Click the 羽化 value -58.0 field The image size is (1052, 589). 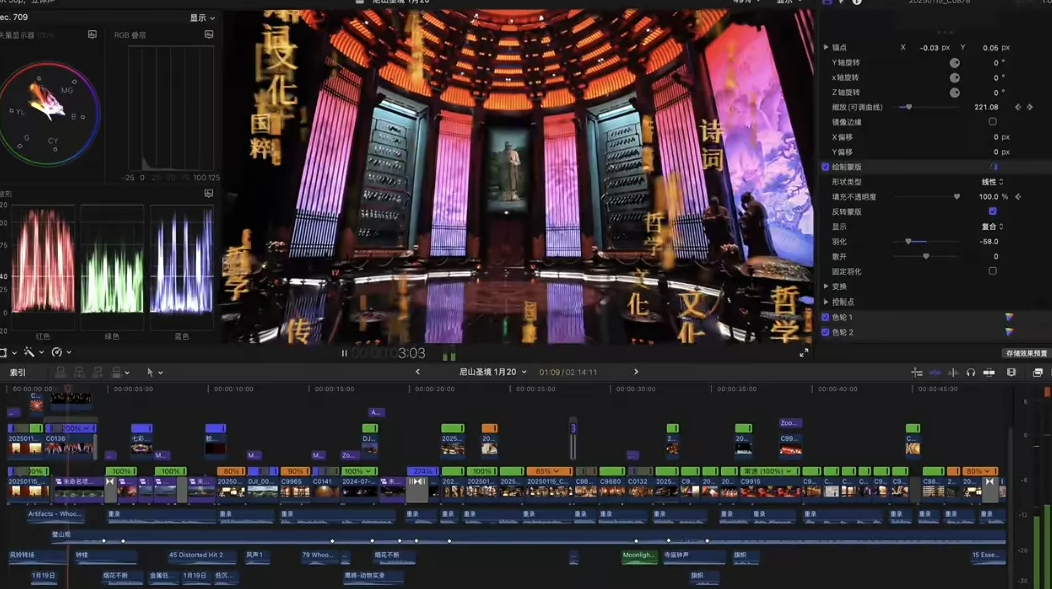[x=989, y=242]
